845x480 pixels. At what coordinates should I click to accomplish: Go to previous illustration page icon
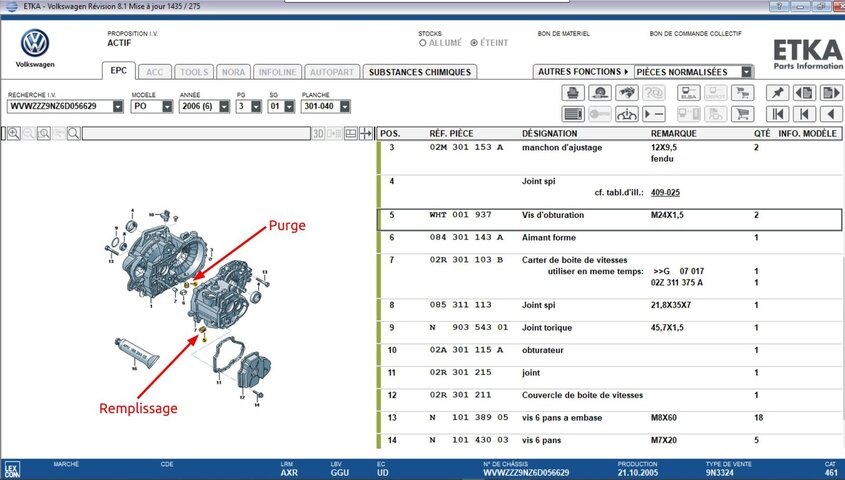(805, 93)
